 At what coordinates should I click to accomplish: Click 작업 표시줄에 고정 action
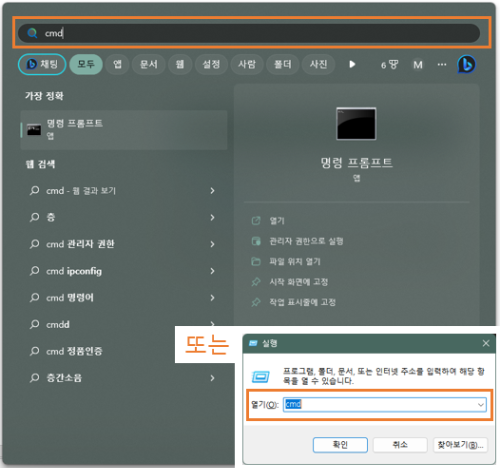[302, 302]
